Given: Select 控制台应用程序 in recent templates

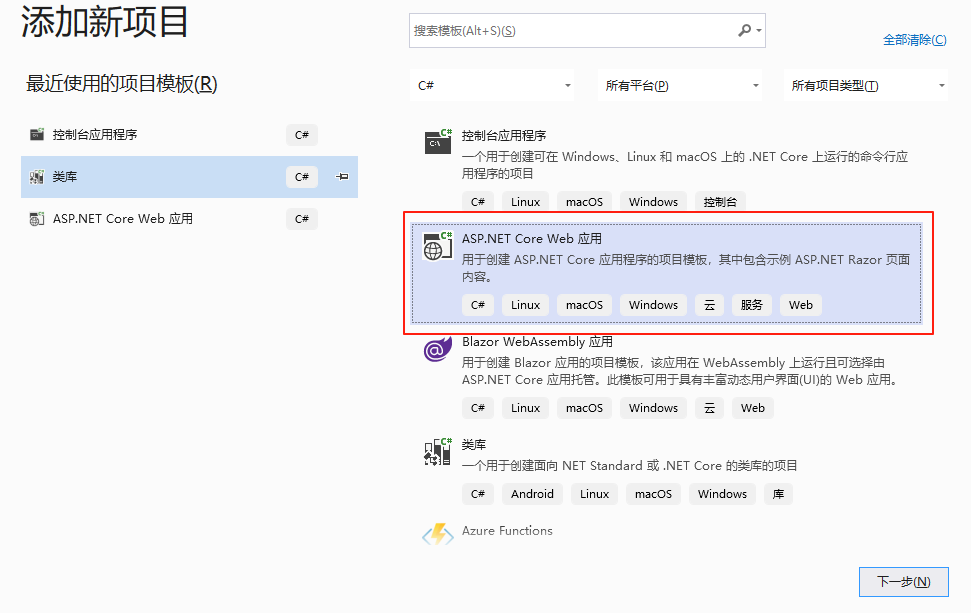Looking at the screenshot, I should click(x=189, y=134).
